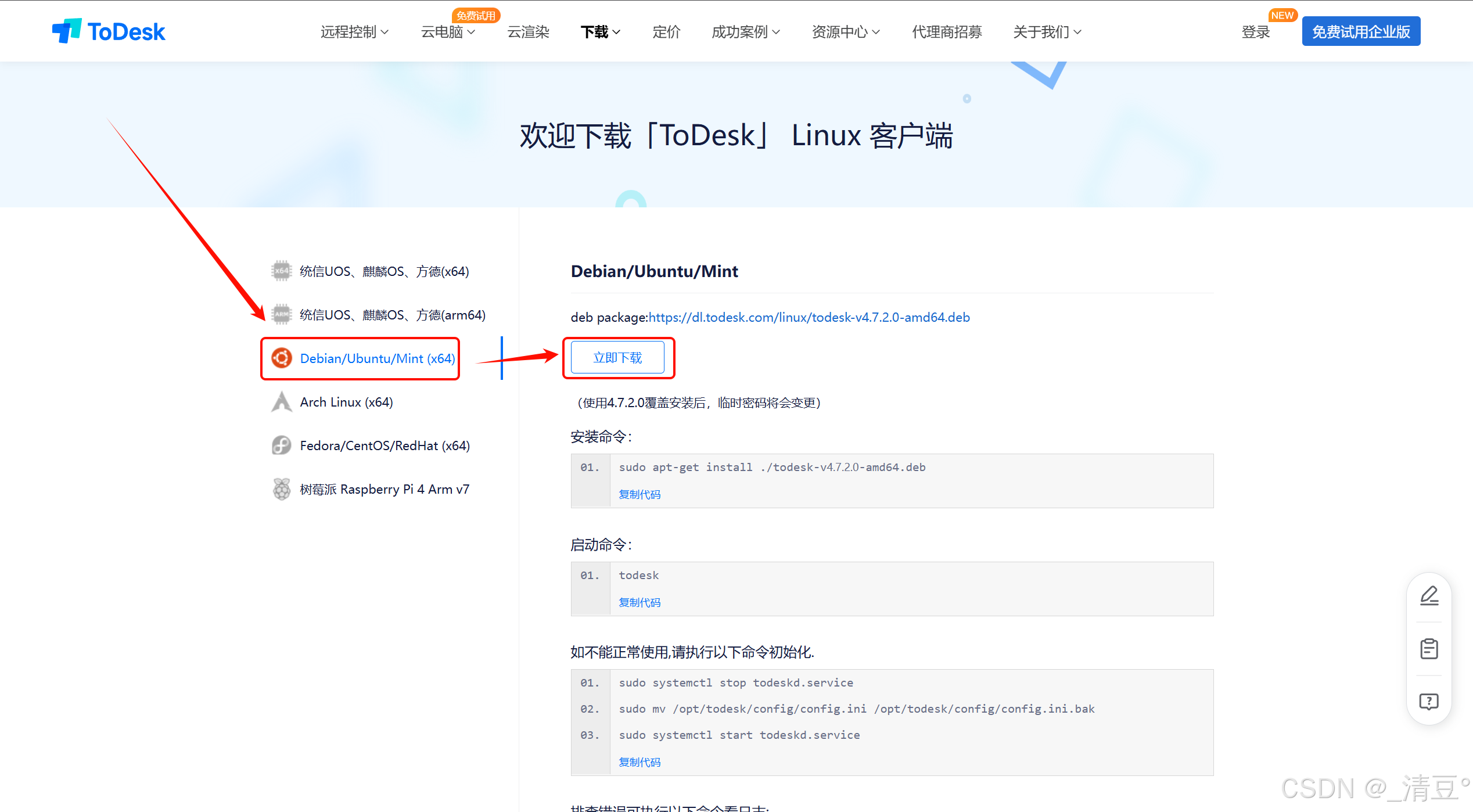Click the arm64 chip icon for 统信UOS
Viewport: 1473px width, 812px height.
point(282,315)
